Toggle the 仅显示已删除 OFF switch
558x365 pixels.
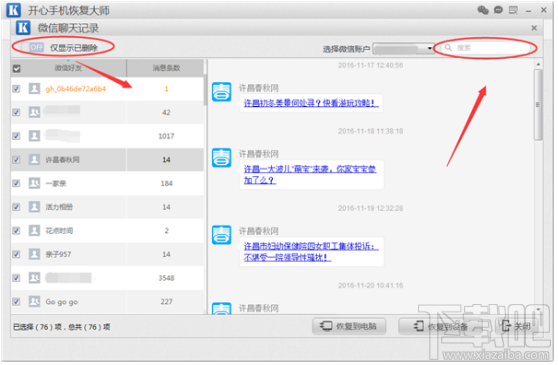click(36, 47)
